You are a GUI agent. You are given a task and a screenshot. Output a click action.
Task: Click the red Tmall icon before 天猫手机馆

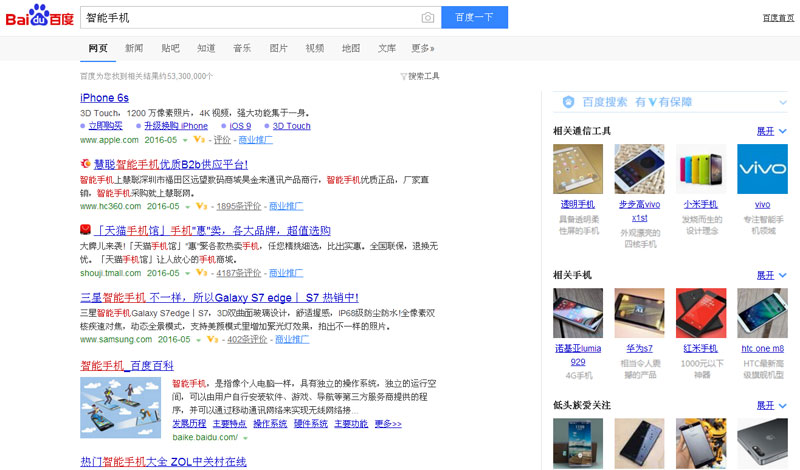click(x=86, y=231)
